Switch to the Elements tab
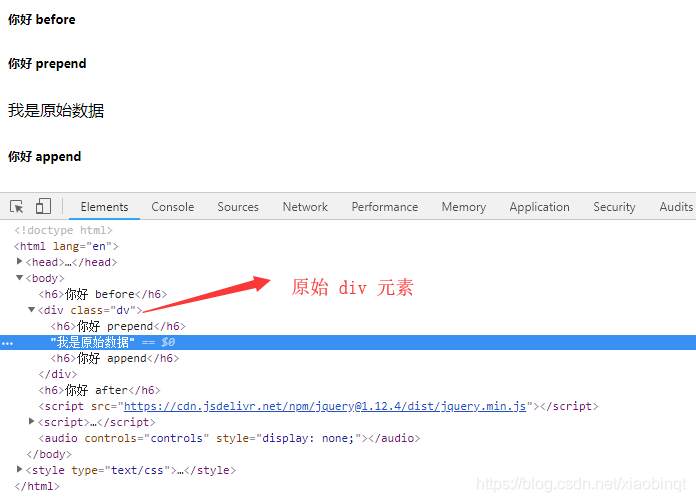 point(104,207)
